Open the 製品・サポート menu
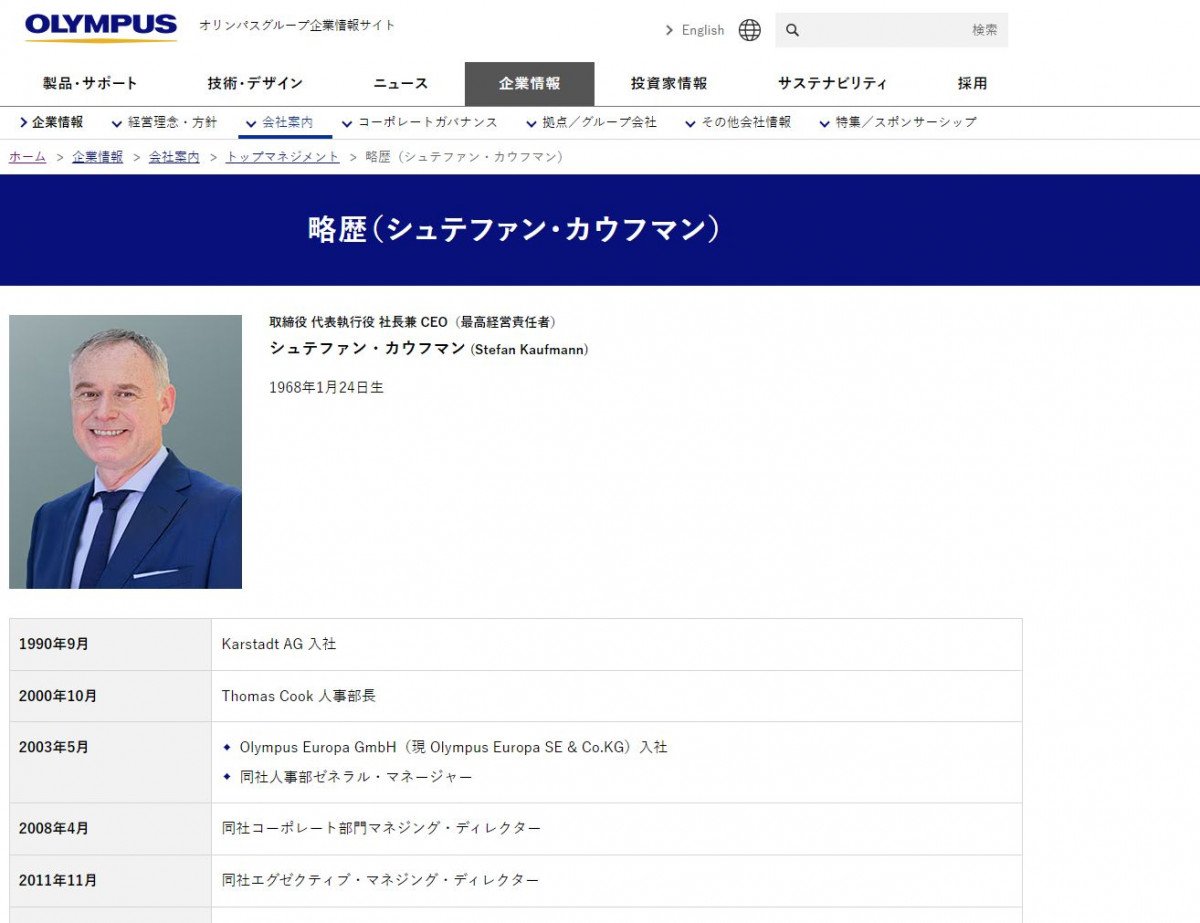The width and height of the screenshot is (1200, 923). [90, 84]
